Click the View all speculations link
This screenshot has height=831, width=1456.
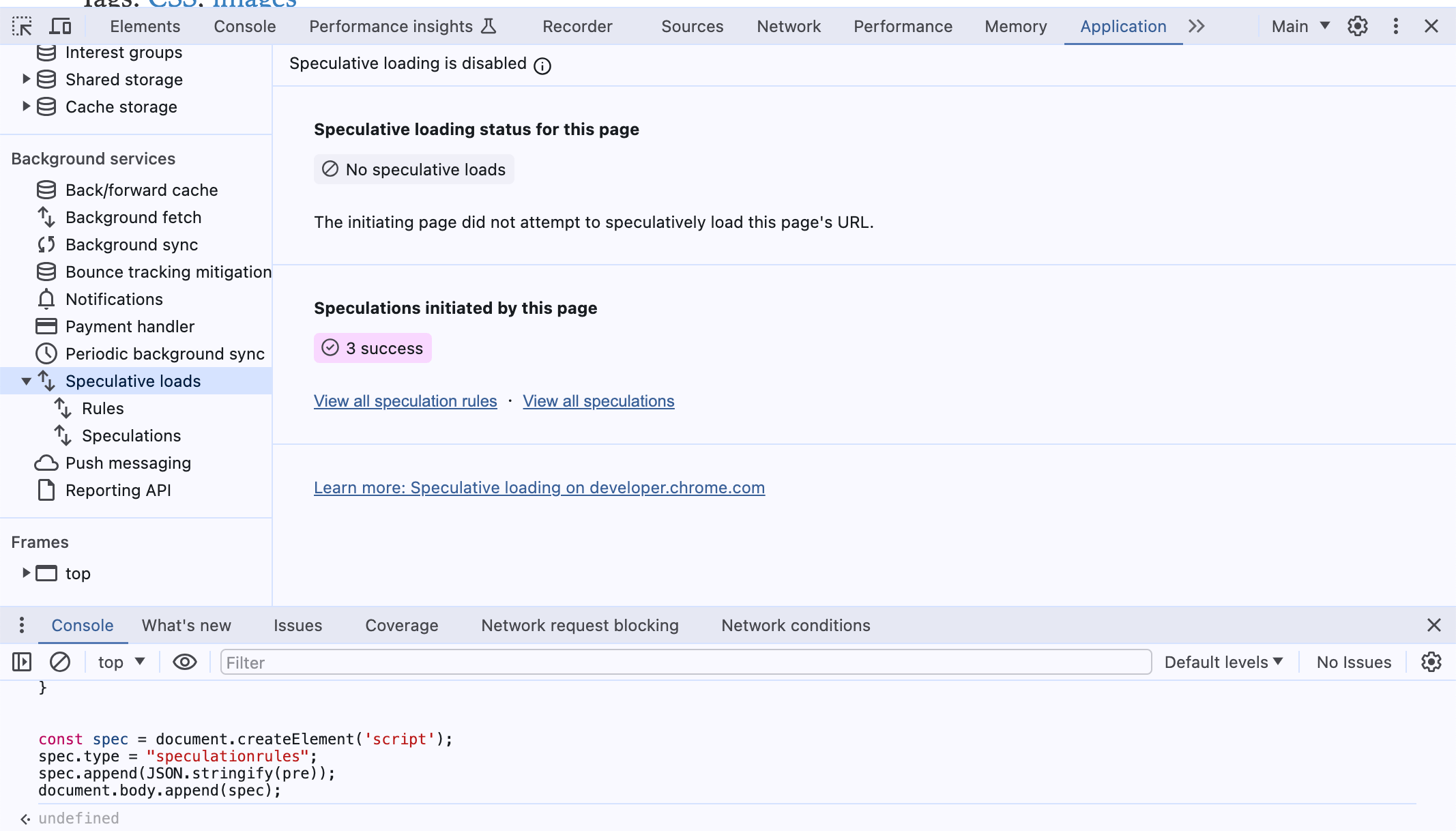click(598, 401)
